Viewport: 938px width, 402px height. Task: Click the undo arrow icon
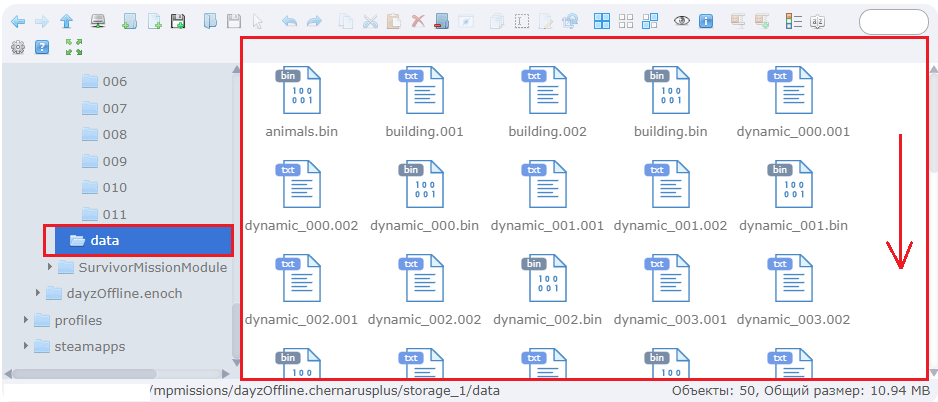coord(290,22)
